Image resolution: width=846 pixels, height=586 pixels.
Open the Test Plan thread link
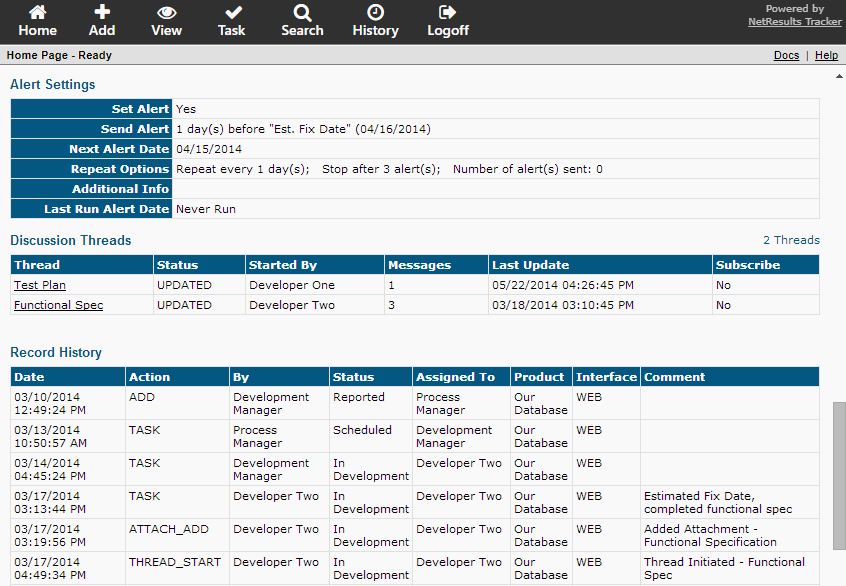coord(40,285)
